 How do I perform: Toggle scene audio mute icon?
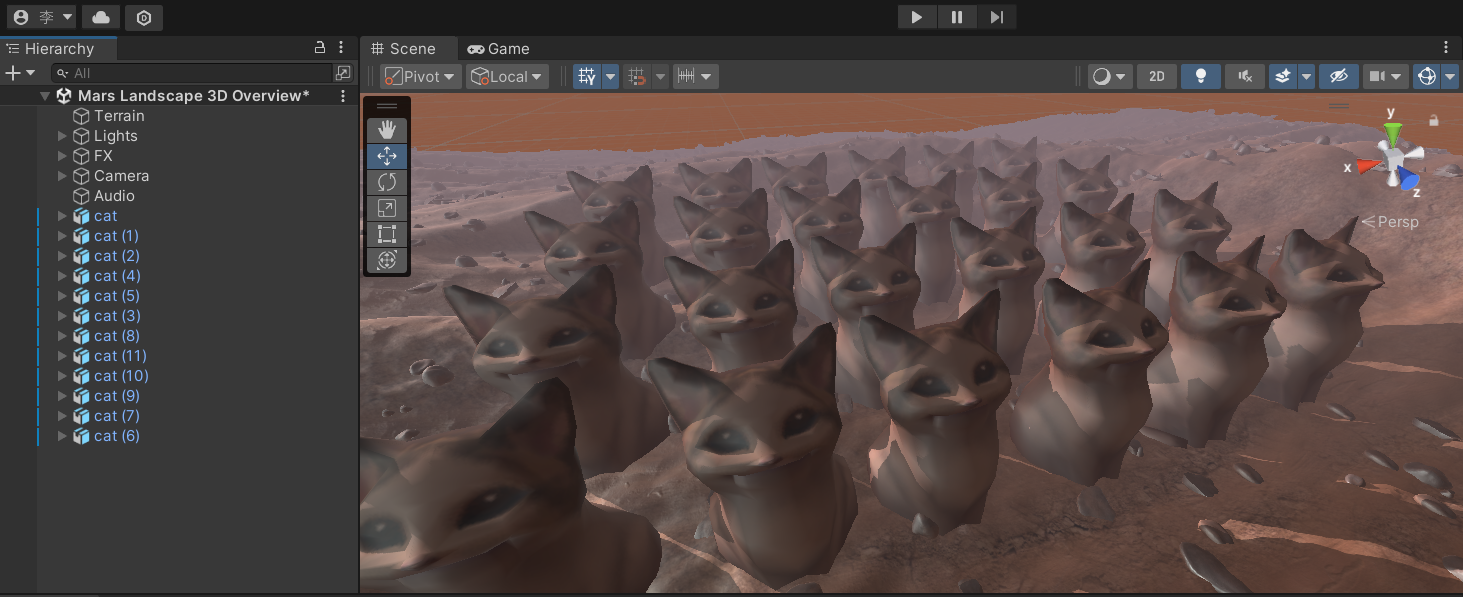pyautogui.click(x=1245, y=76)
